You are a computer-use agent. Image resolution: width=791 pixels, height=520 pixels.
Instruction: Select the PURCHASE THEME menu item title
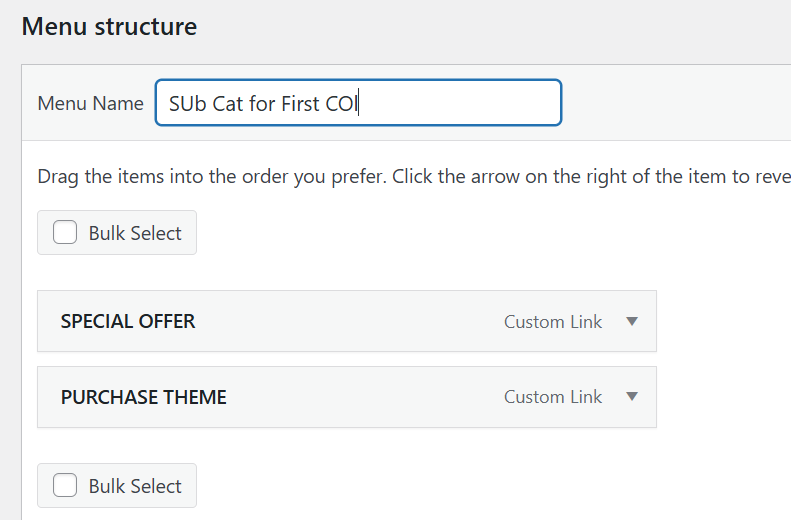tap(144, 397)
